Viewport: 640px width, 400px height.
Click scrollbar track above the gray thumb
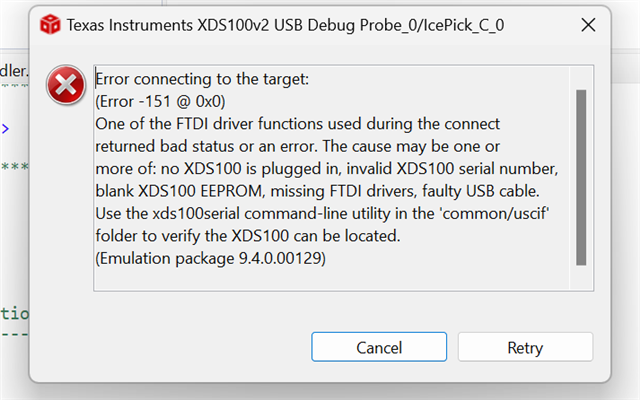click(x=581, y=78)
